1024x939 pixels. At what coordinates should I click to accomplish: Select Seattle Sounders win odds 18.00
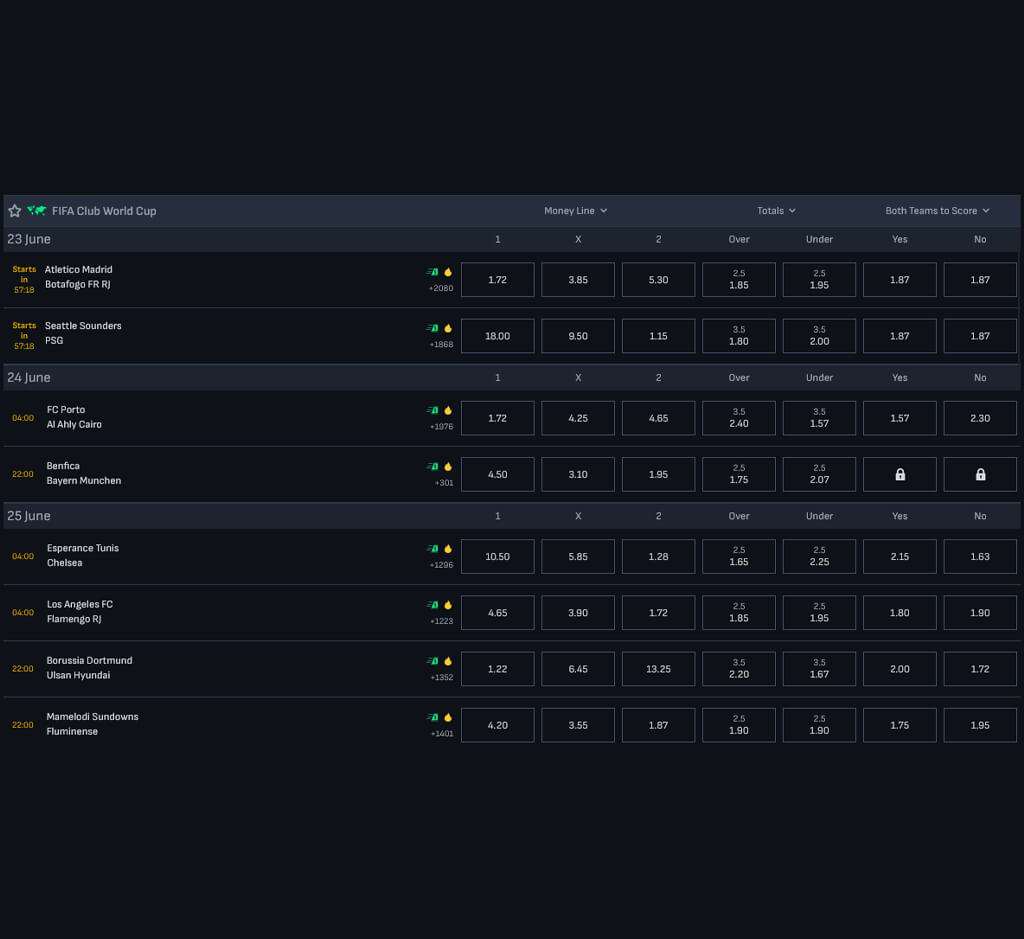point(498,336)
